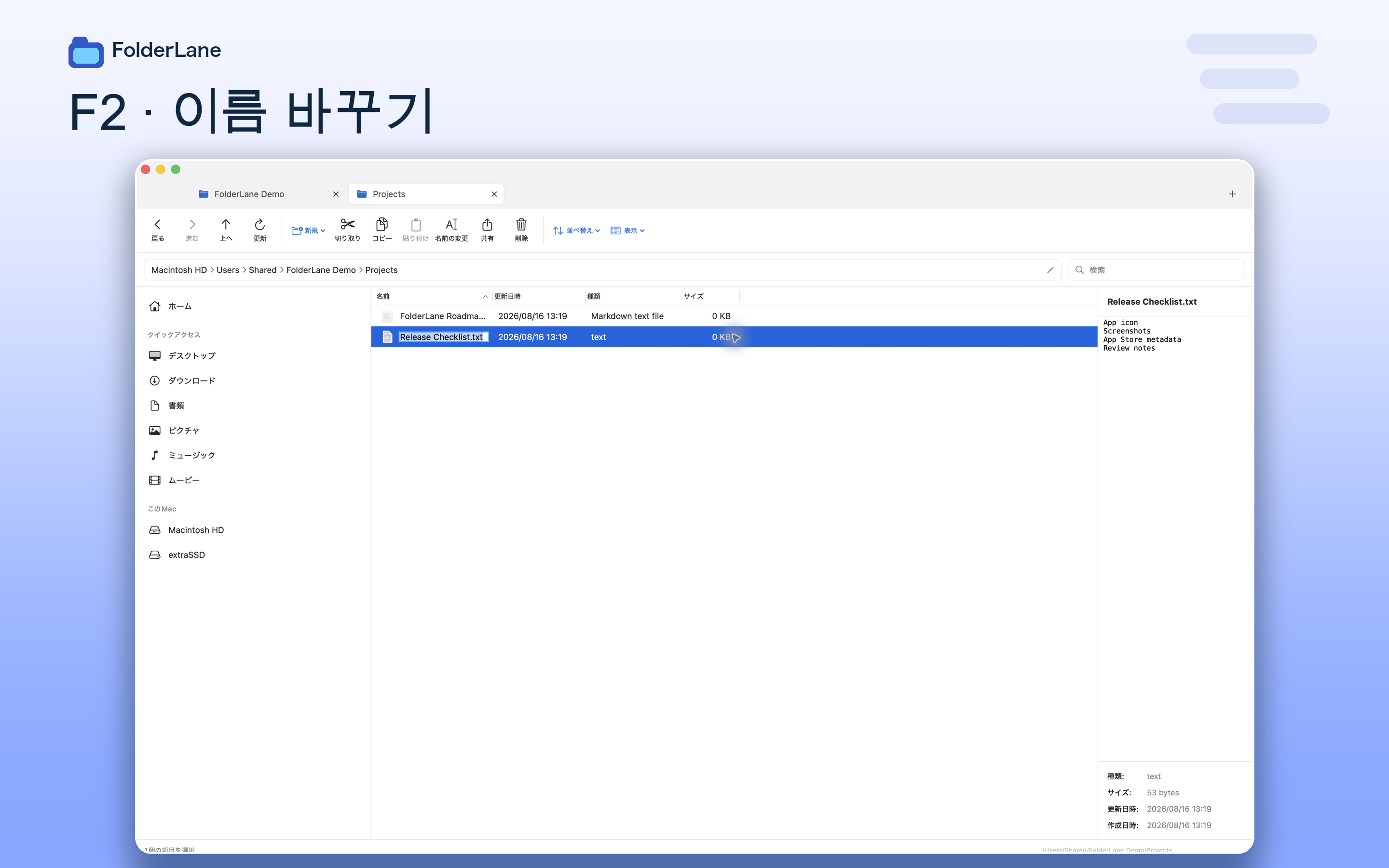1389x868 pixels.
Task: Click the Release Checklist.txt preview title
Action: [1151, 302]
